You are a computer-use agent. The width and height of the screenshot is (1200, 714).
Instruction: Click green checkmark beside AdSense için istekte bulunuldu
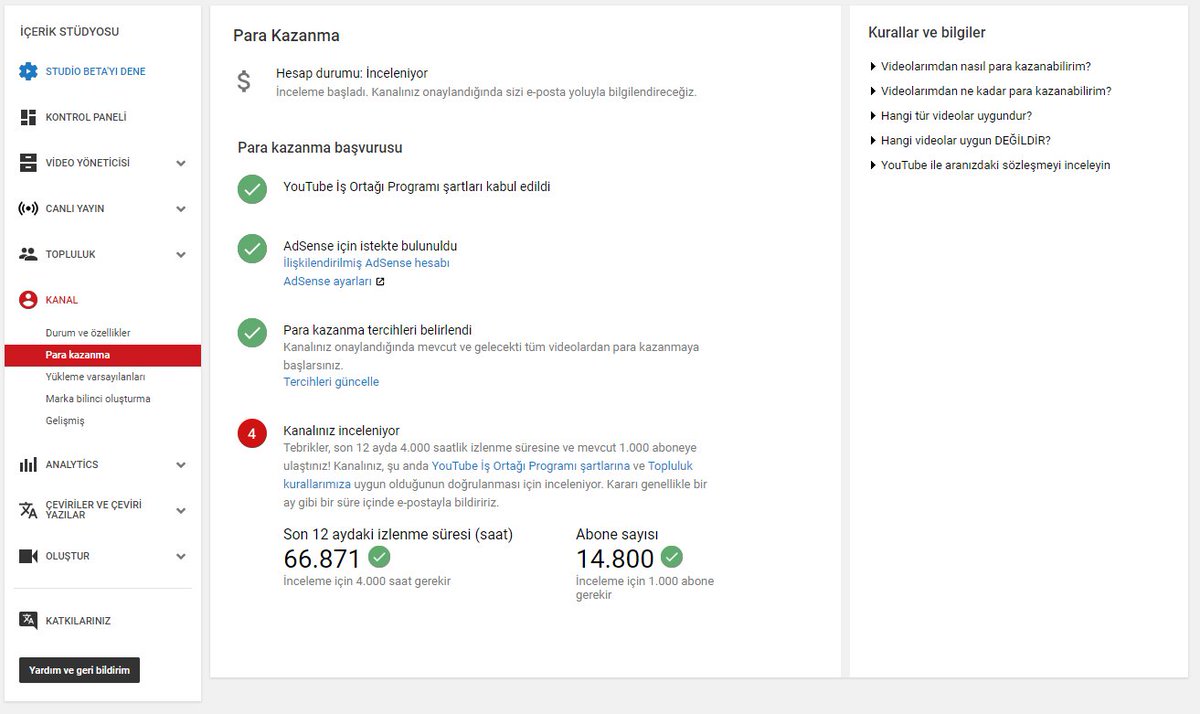(x=252, y=249)
